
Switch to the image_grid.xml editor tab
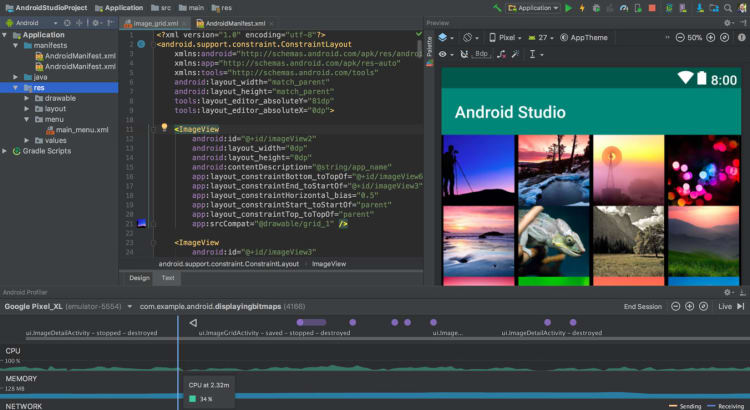point(155,23)
